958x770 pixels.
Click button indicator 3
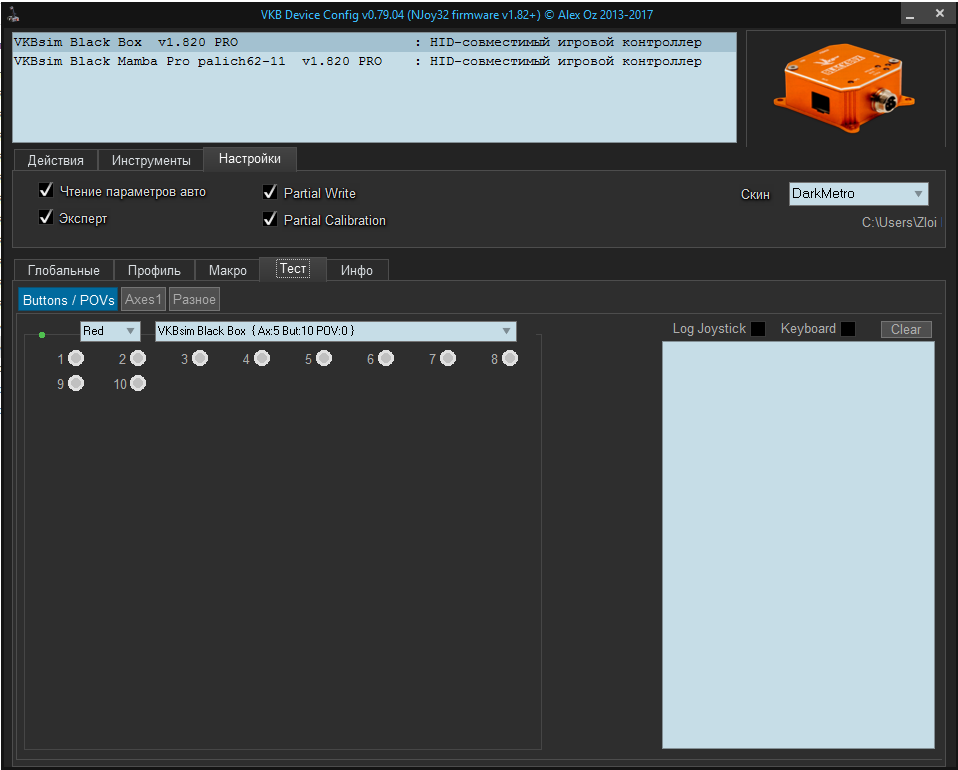pyautogui.click(x=200, y=358)
